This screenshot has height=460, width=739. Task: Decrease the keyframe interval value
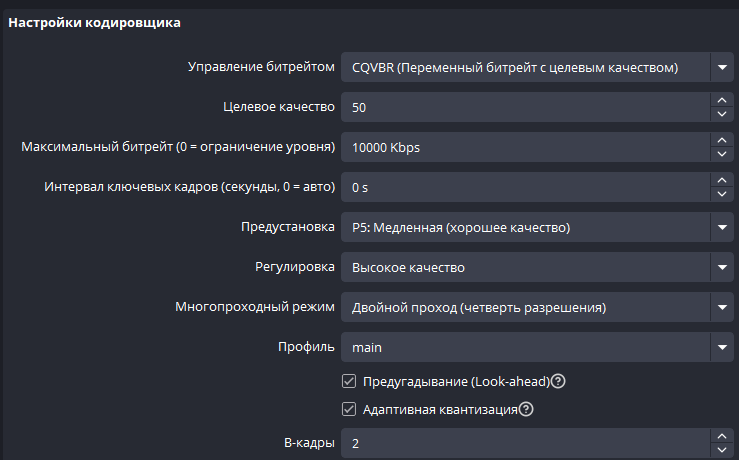click(x=723, y=195)
